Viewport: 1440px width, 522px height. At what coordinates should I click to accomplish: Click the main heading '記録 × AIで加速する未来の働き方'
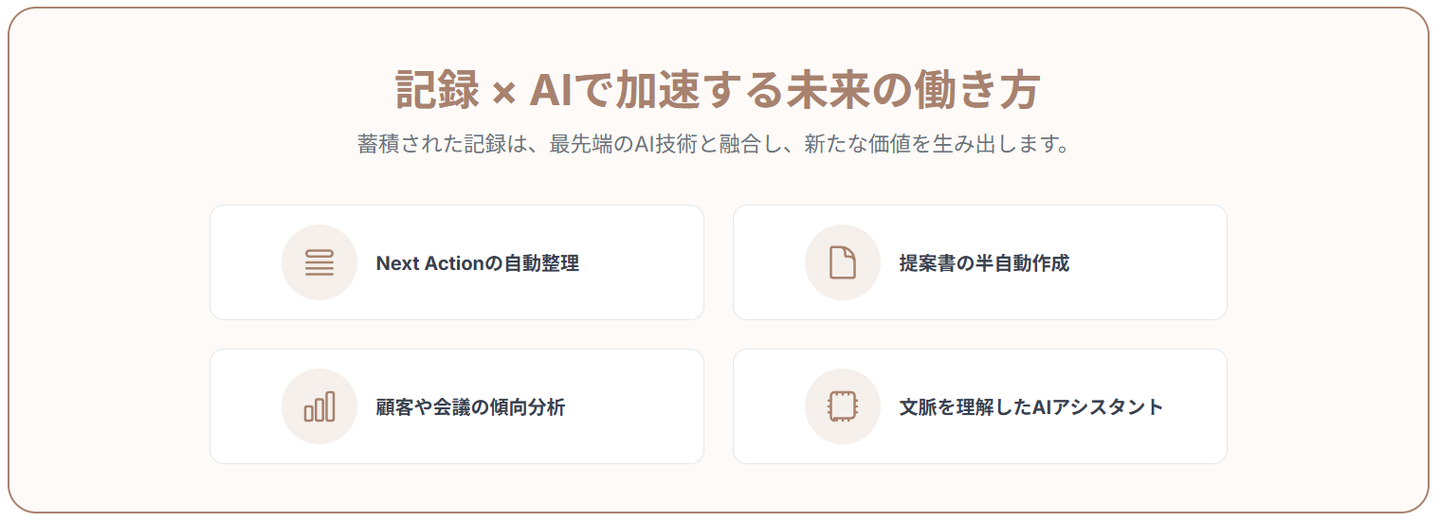point(718,92)
